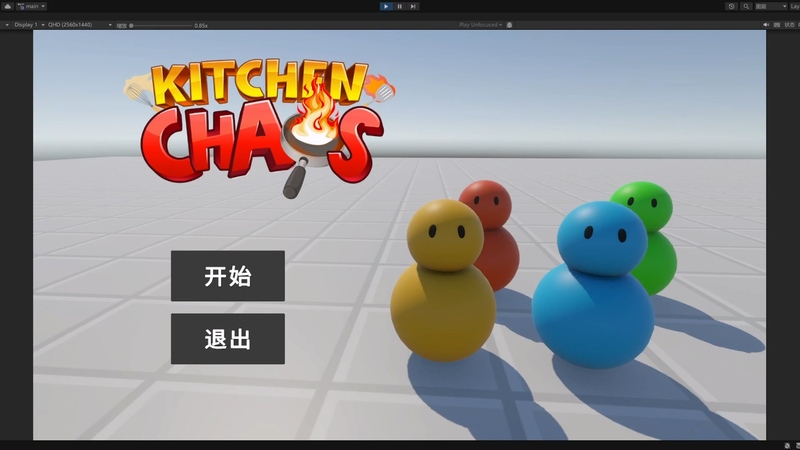The height and width of the screenshot is (450, 800).
Task: Open the QHD (2560x1440) resolution dropdown
Action: pyautogui.click(x=80, y=24)
